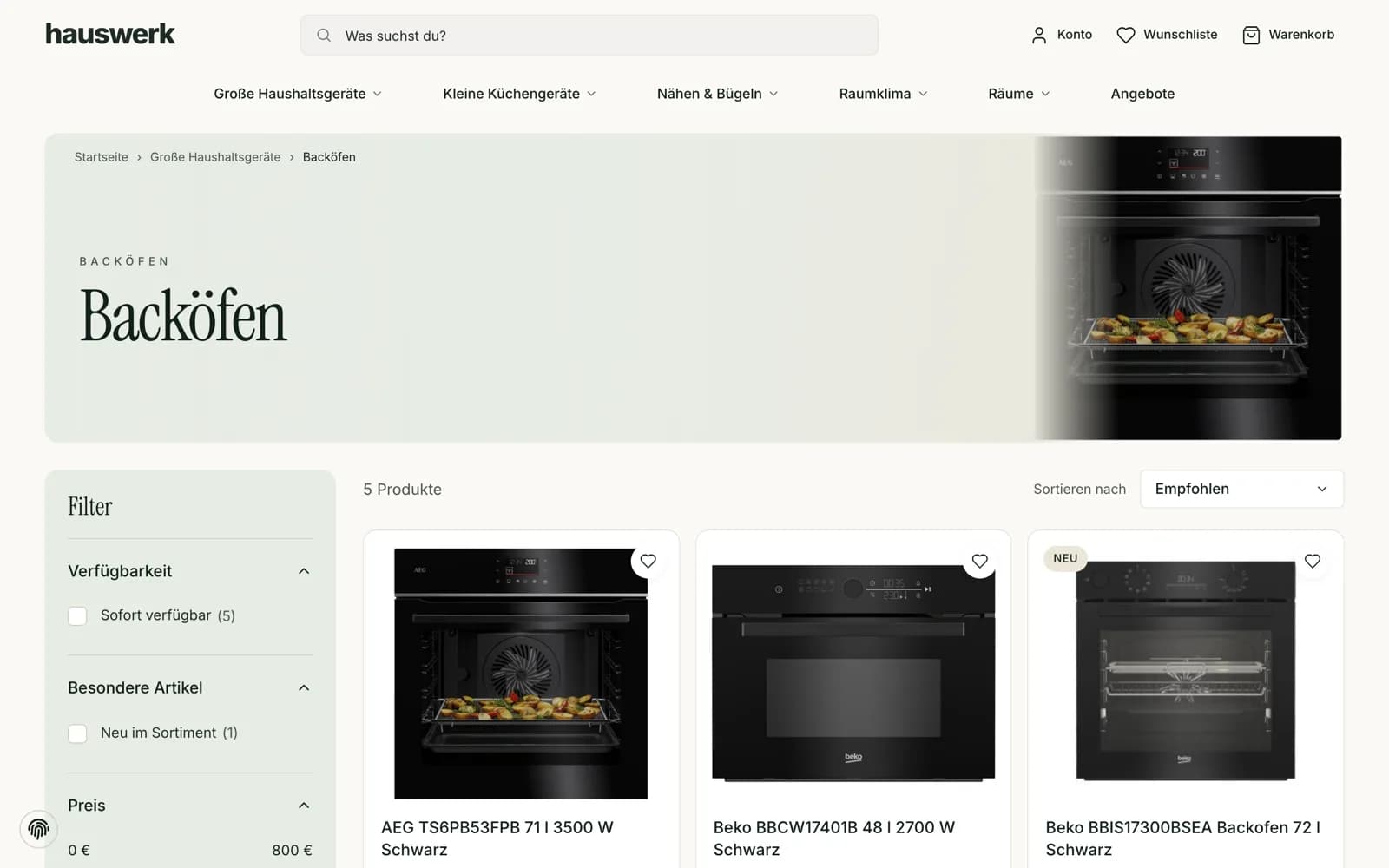Open the Empfohlen sort dropdown
Viewport: 1389px width, 868px height.
(x=1241, y=489)
